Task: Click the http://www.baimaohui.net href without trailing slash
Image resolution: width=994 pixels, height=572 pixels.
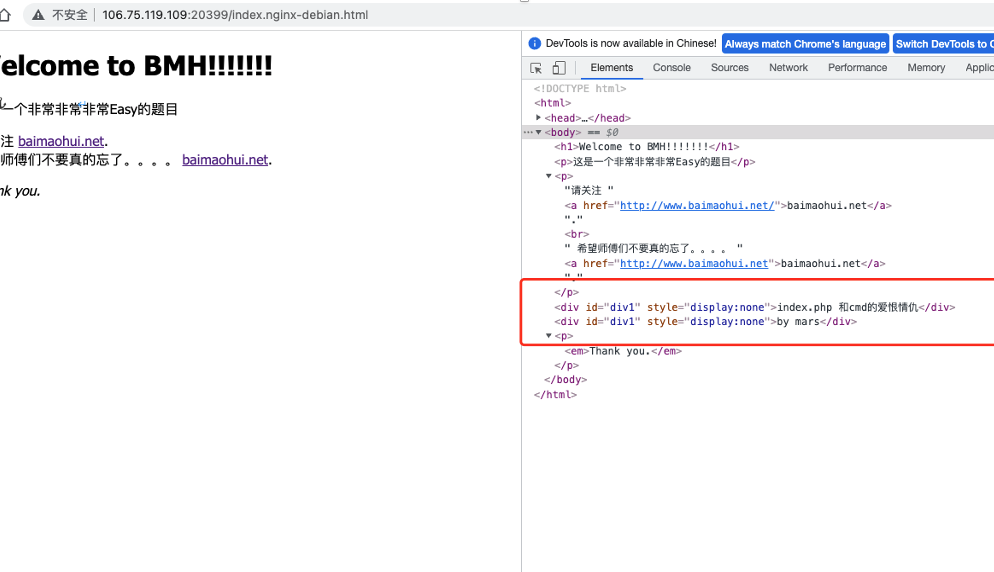Action: [694, 263]
